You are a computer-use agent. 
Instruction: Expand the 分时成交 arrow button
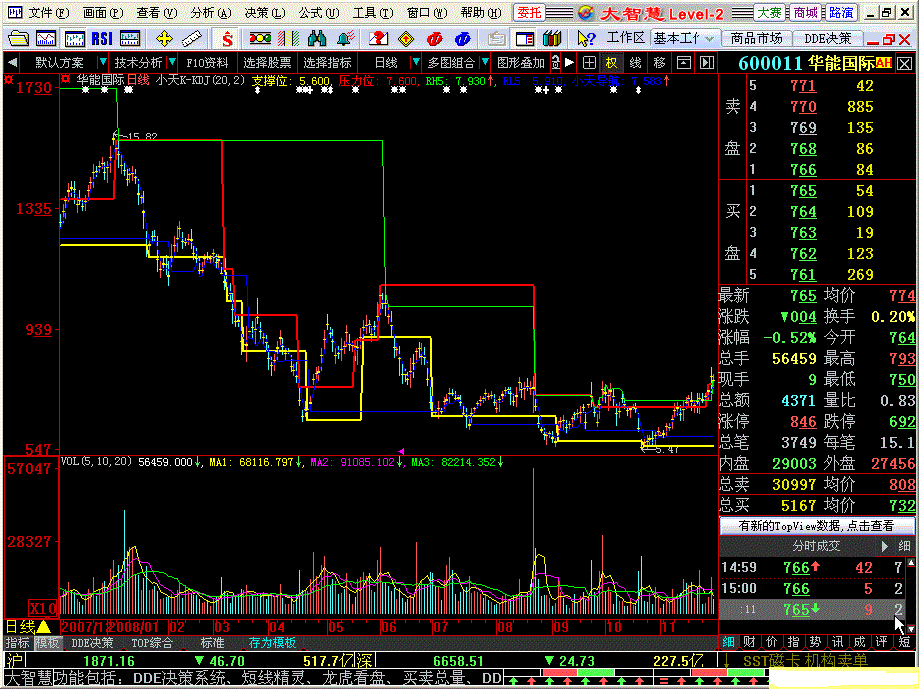(884, 546)
